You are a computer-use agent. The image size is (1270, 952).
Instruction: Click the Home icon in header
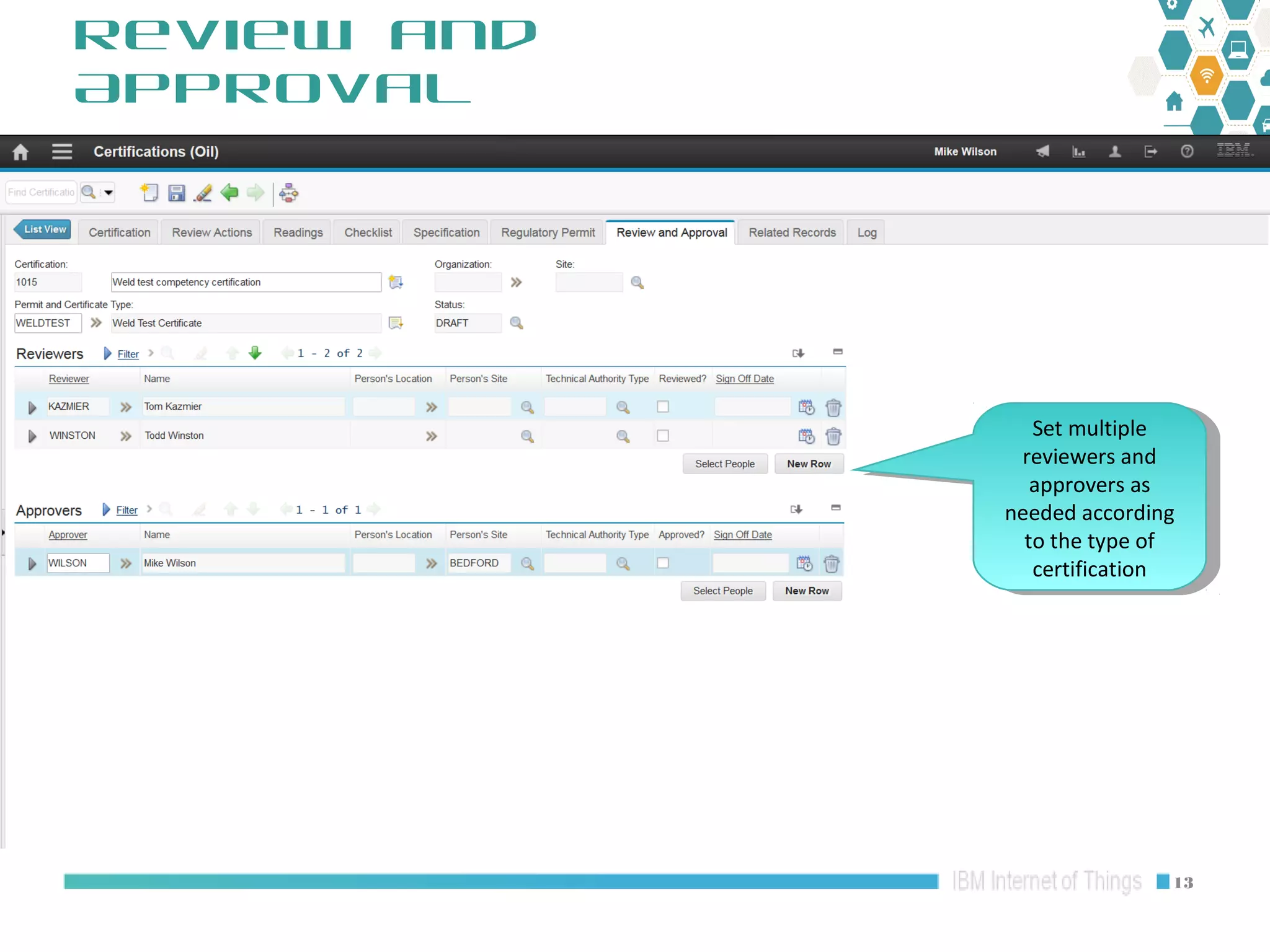(x=20, y=152)
